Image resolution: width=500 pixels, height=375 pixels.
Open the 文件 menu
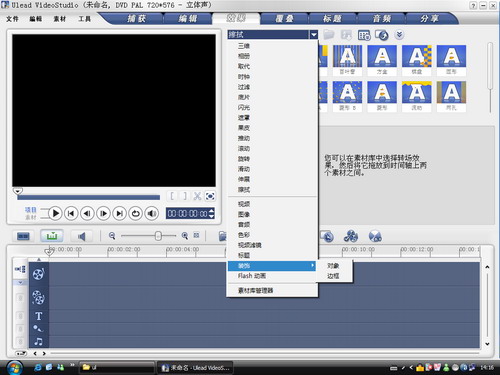pyautogui.click(x=12, y=19)
